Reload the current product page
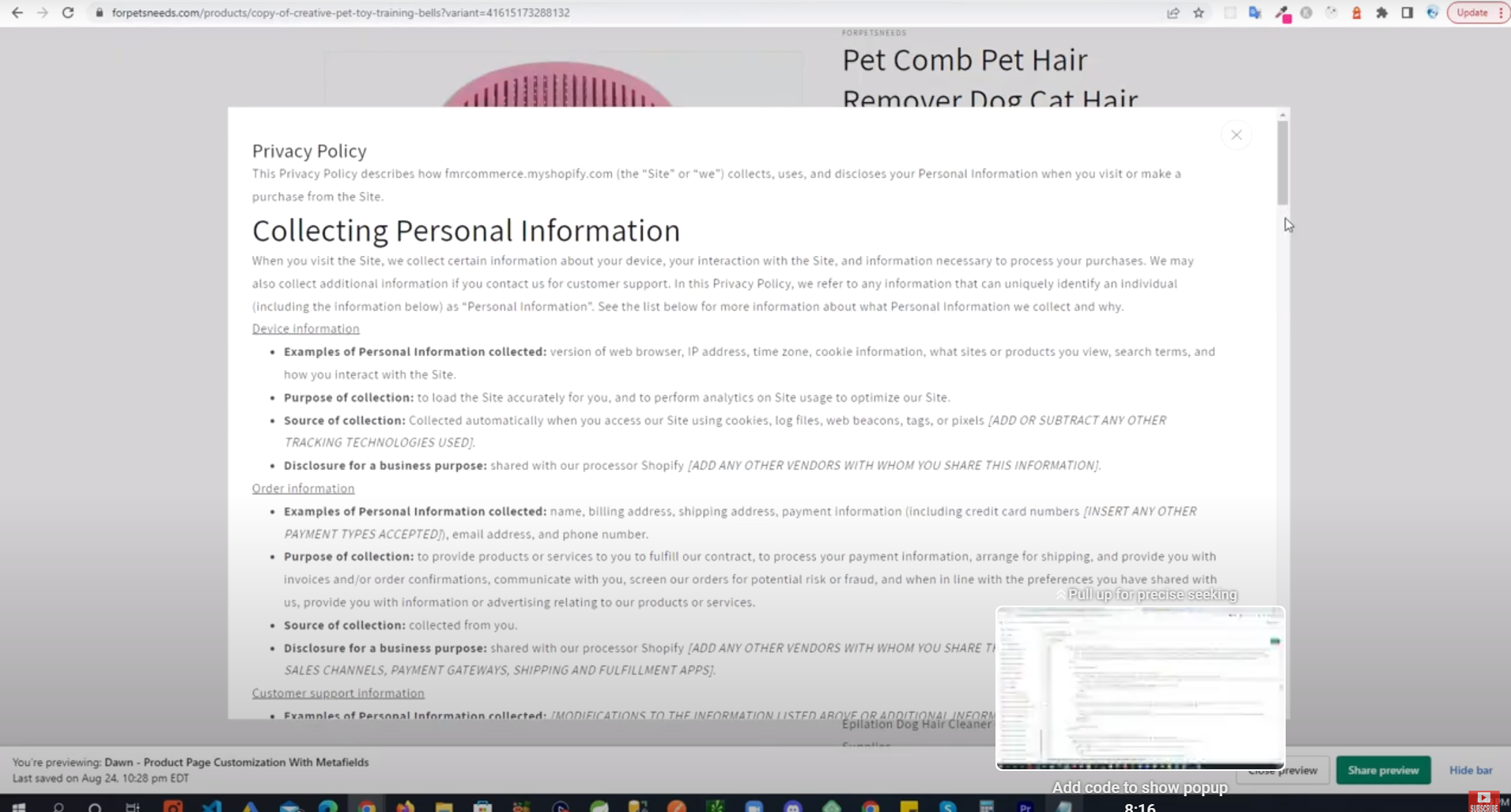This screenshot has width=1511, height=812. (68, 13)
